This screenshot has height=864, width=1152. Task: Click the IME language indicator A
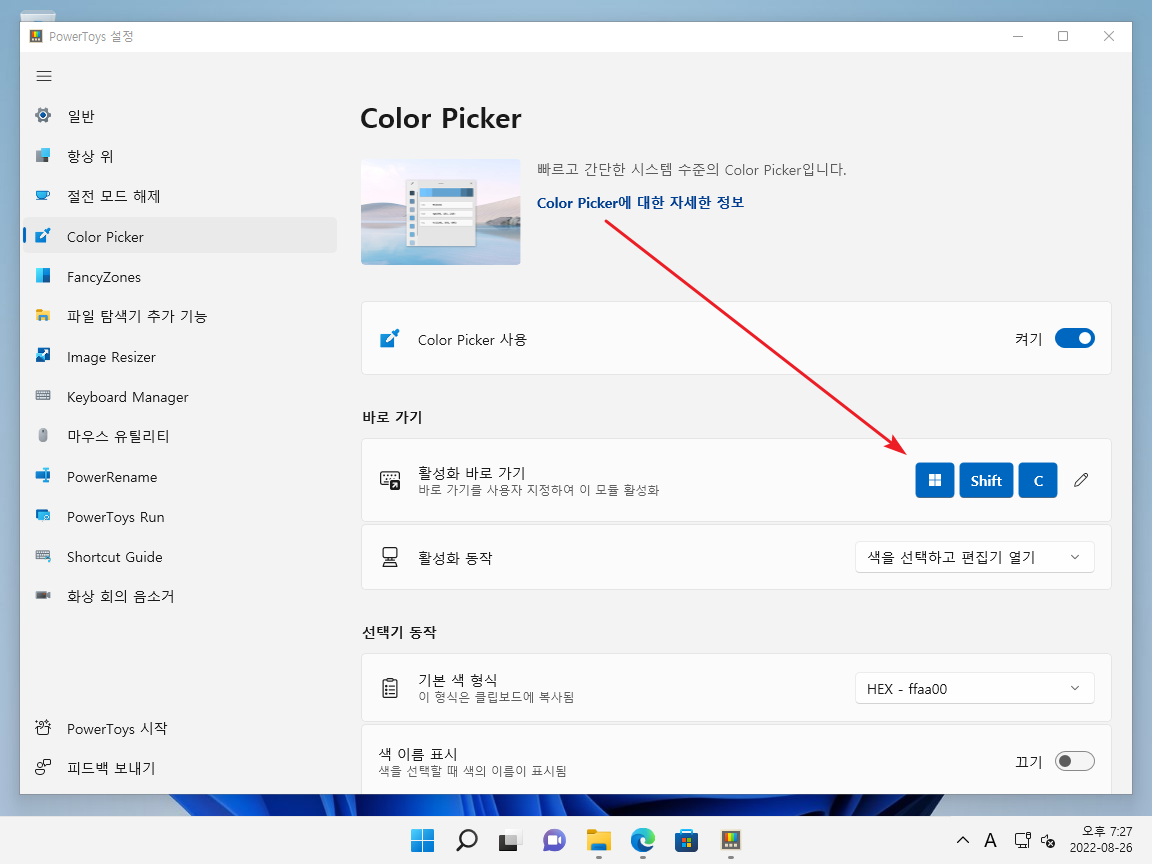[990, 840]
